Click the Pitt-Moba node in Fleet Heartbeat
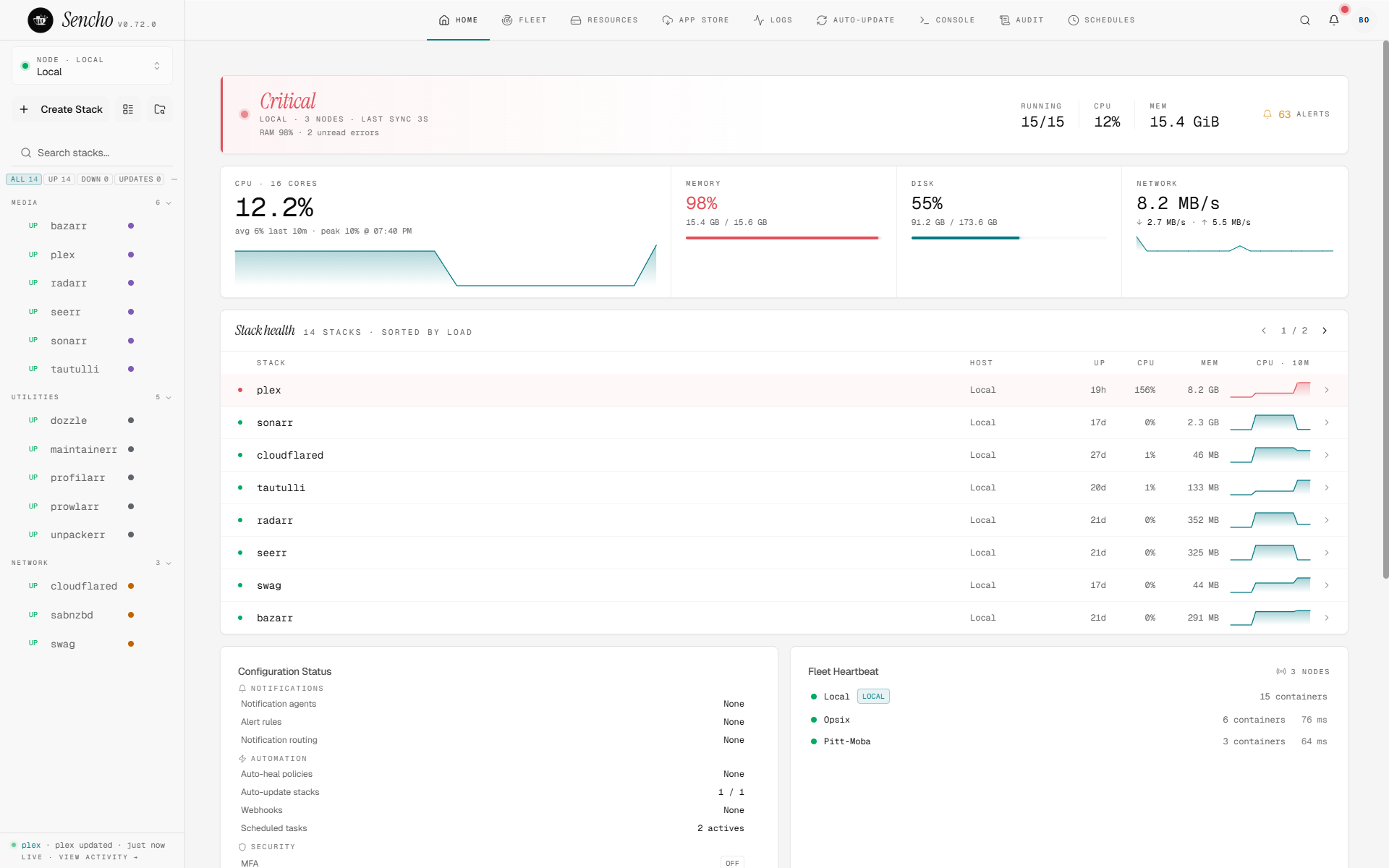 (x=1069, y=741)
